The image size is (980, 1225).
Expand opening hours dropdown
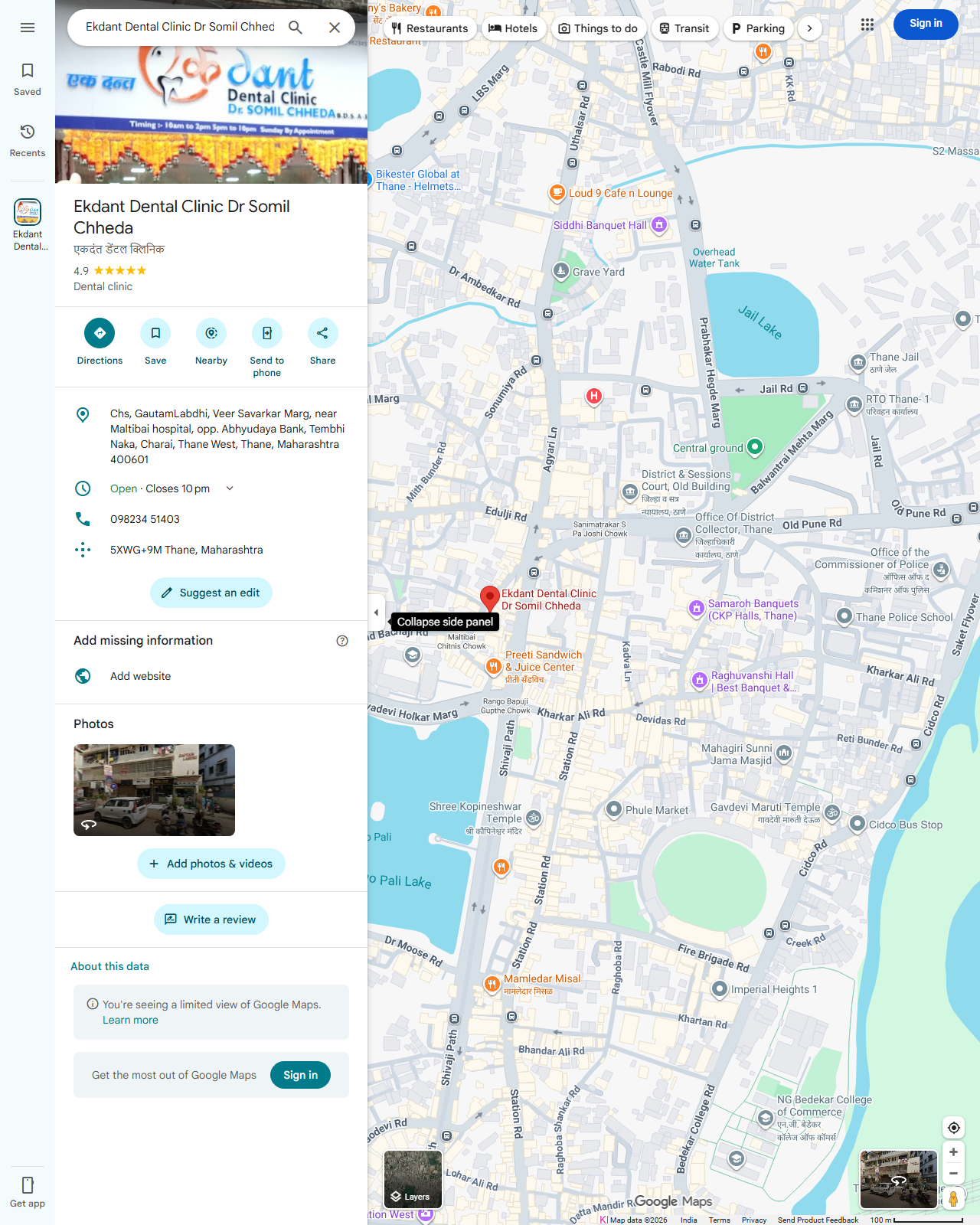click(230, 488)
